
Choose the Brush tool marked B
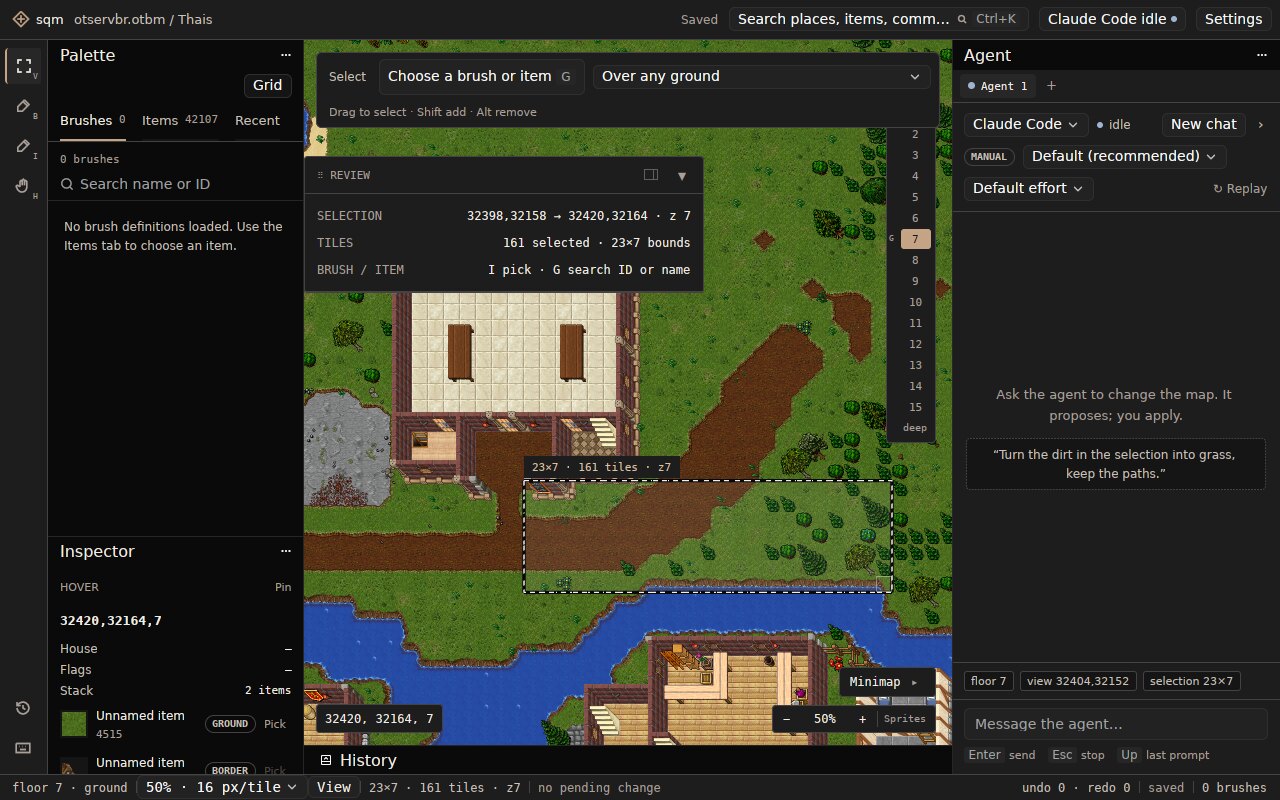coord(24,106)
